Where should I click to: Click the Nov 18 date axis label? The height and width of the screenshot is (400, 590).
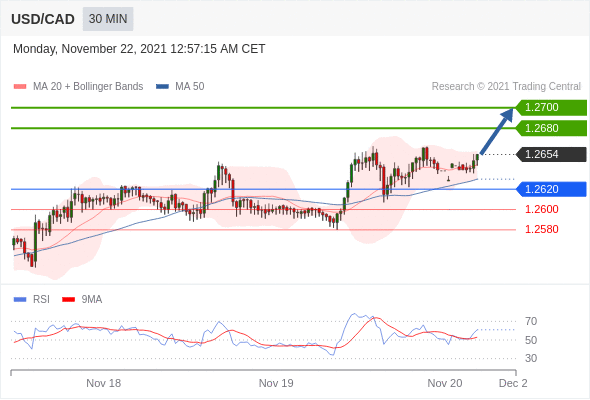pyautogui.click(x=103, y=383)
